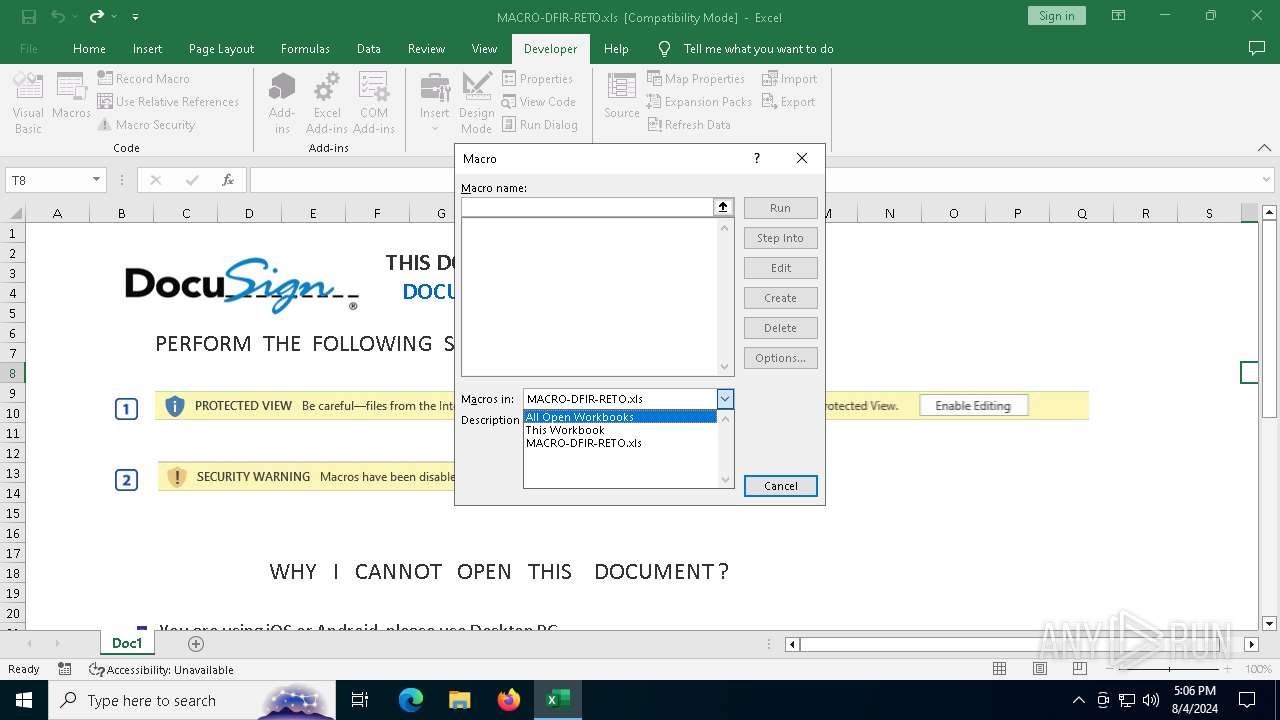Open Firefox from the taskbar

[x=509, y=700]
